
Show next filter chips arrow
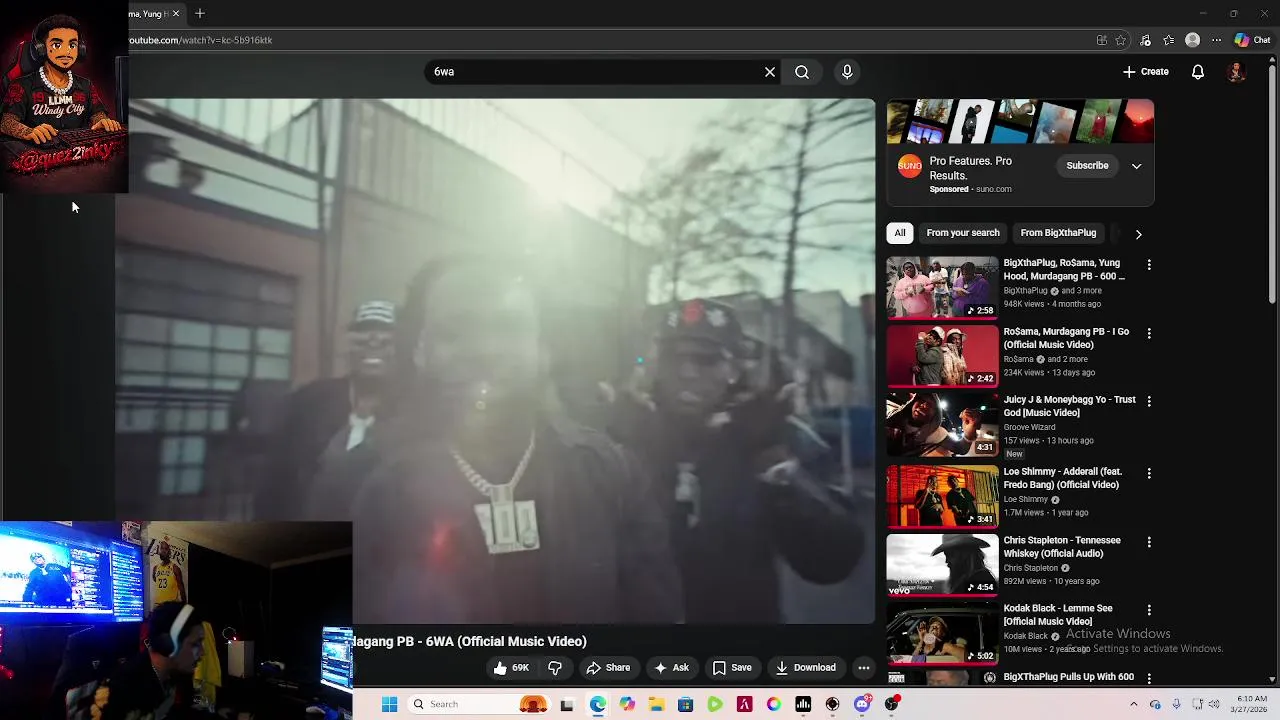(x=1138, y=234)
